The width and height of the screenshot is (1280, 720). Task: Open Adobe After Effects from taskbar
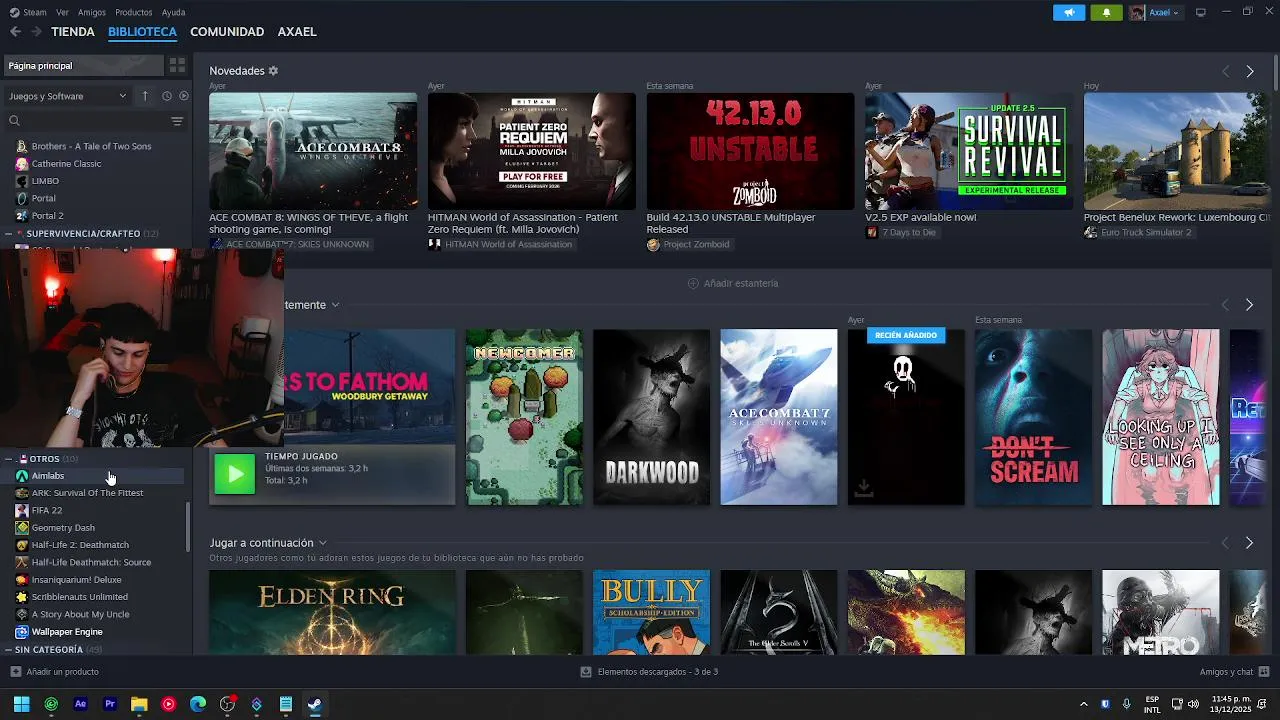pos(81,704)
